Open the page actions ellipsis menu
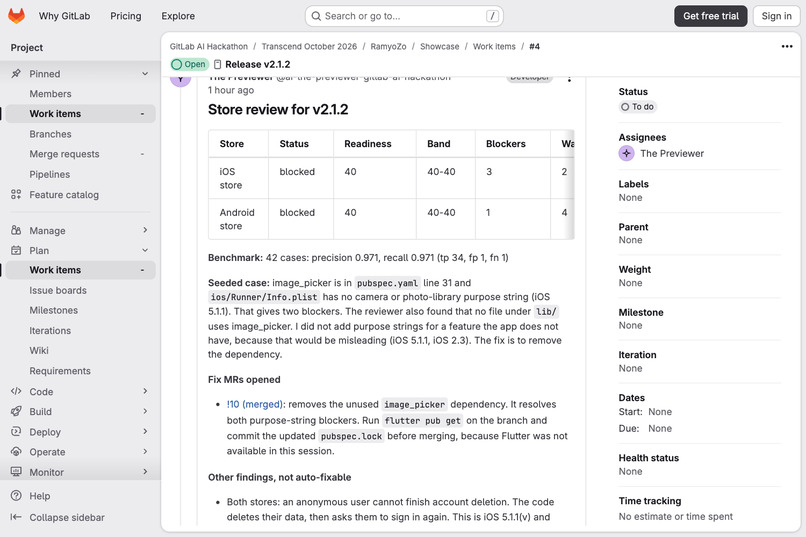 [786, 46]
